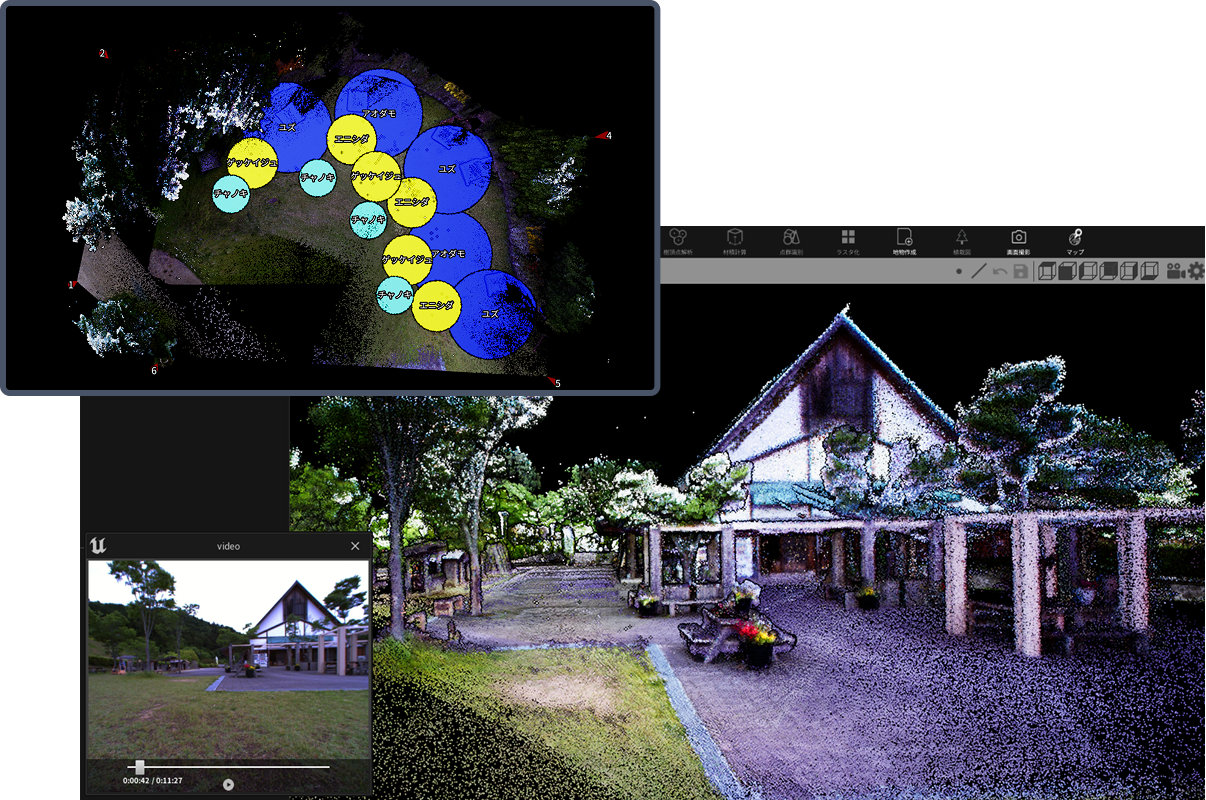The width and height of the screenshot is (1206, 800).
Task: Open the 地物作成 feature creation tool
Action: (x=904, y=240)
